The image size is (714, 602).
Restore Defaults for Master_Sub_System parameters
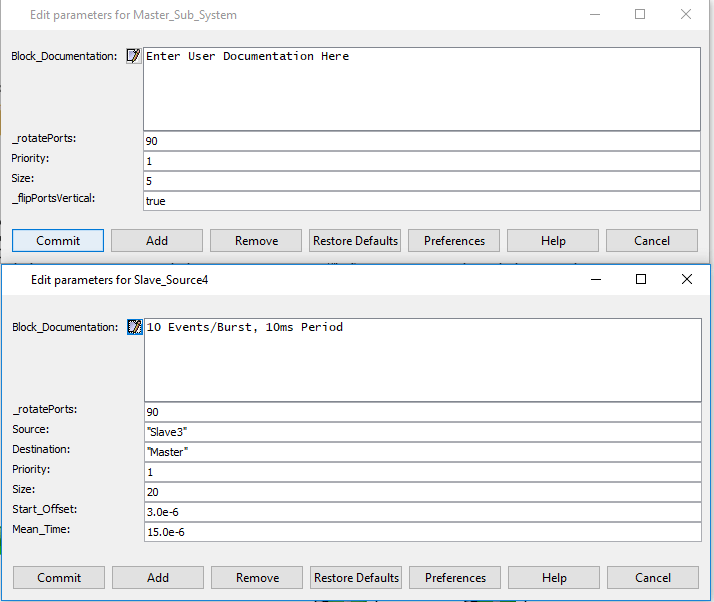(x=356, y=241)
